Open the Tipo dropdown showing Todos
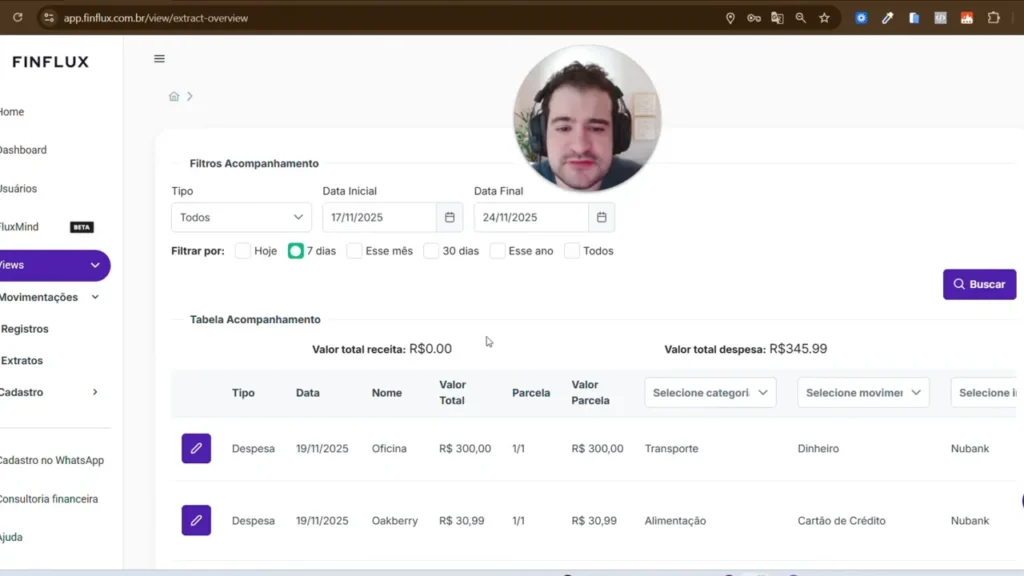The width and height of the screenshot is (1024, 576). [x=240, y=217]
